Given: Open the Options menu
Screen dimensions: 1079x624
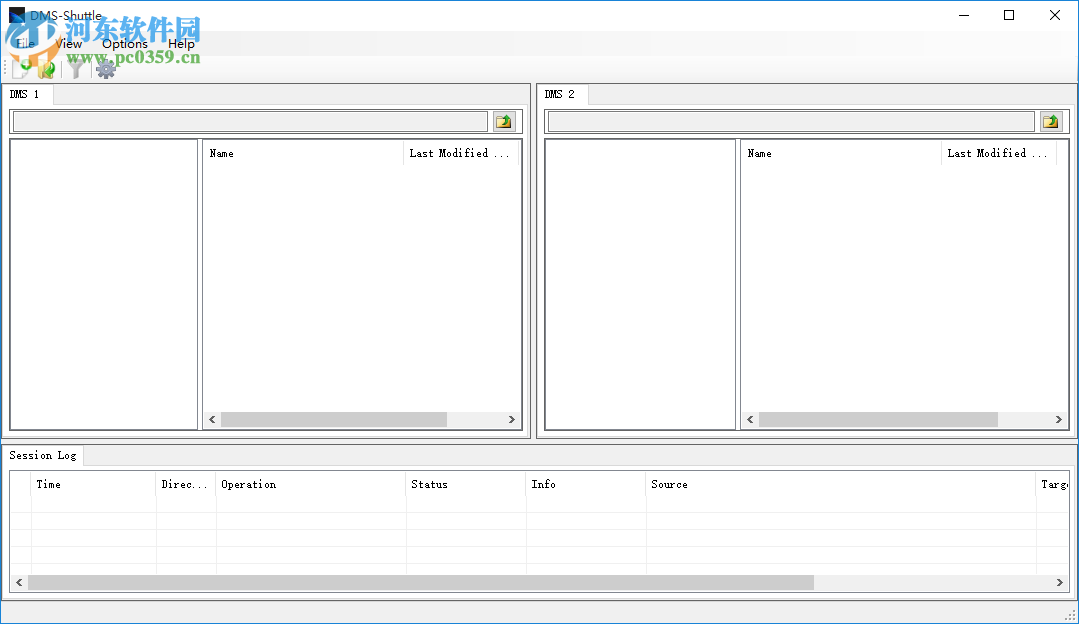Looking at the screenshot, I should click(124, 43).
